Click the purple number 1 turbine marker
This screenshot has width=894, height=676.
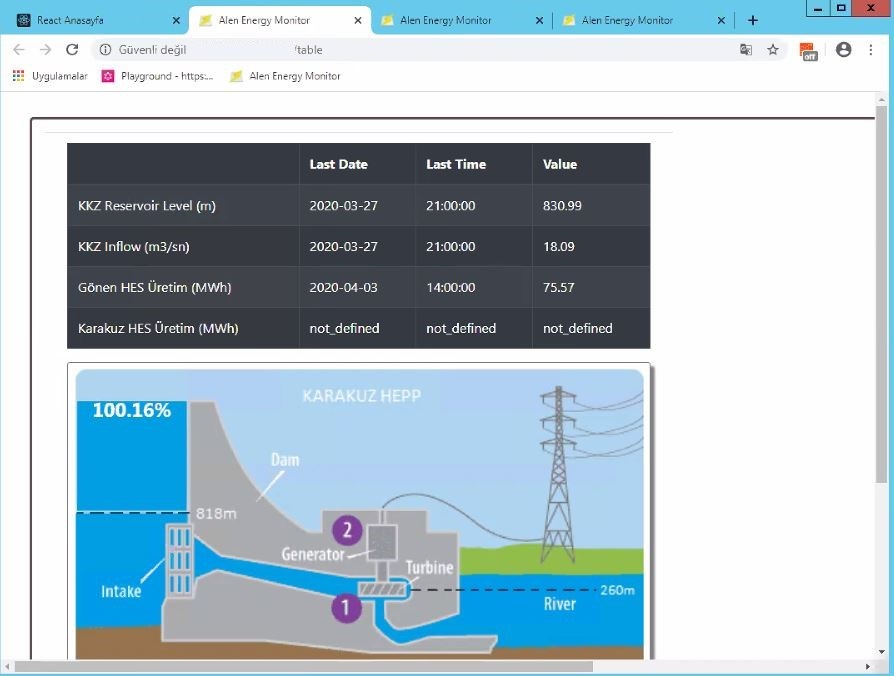pos(346,606)
